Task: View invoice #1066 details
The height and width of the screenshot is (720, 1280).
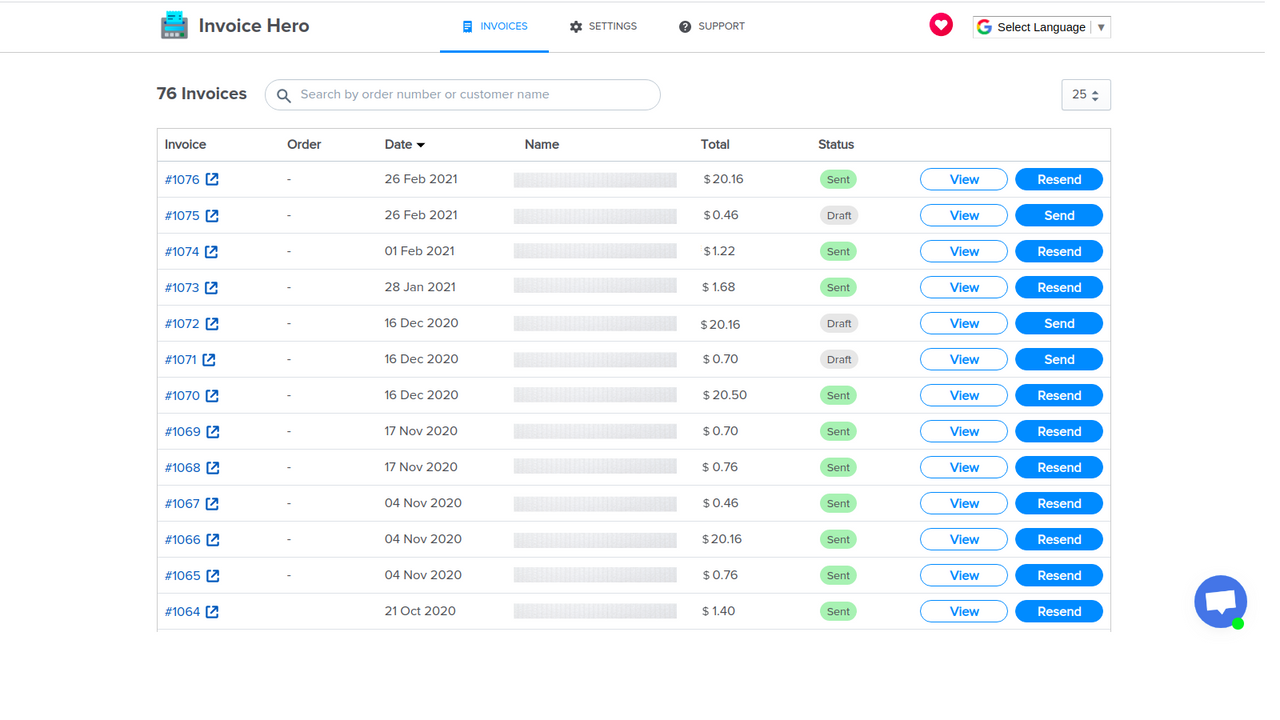Action: click(963, 539)
